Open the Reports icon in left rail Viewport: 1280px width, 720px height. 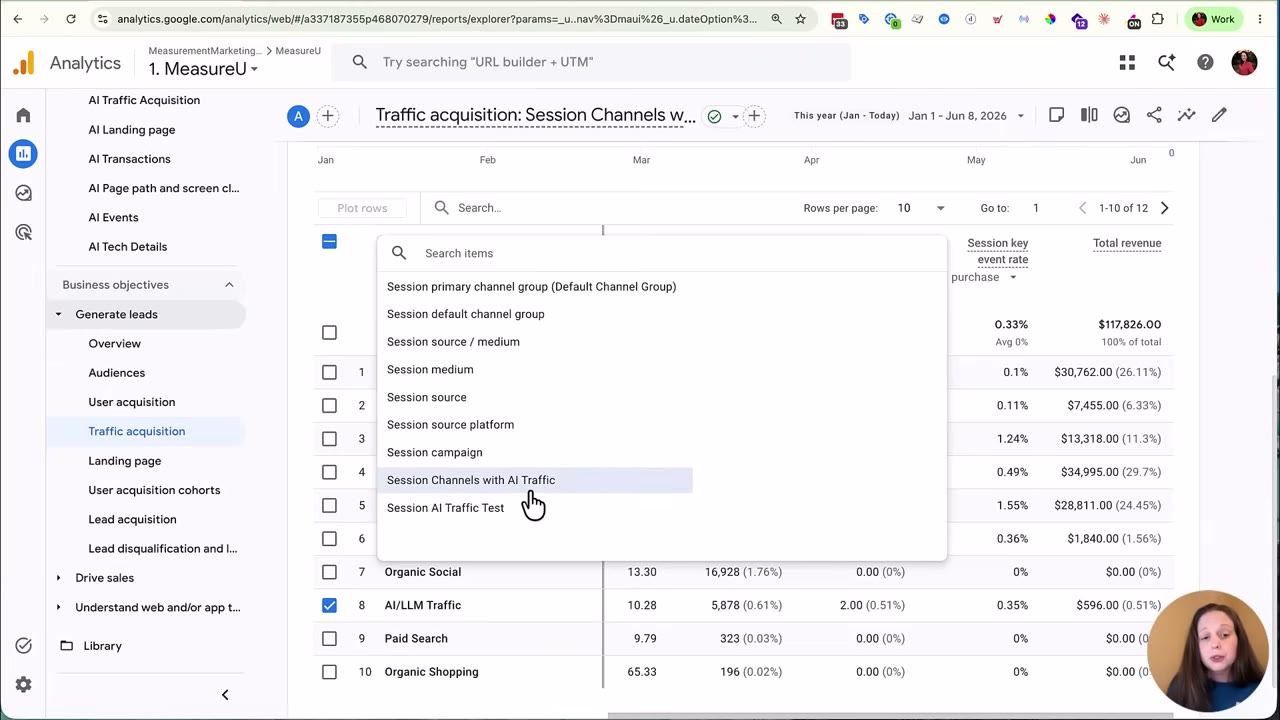[x=23, y=153]
